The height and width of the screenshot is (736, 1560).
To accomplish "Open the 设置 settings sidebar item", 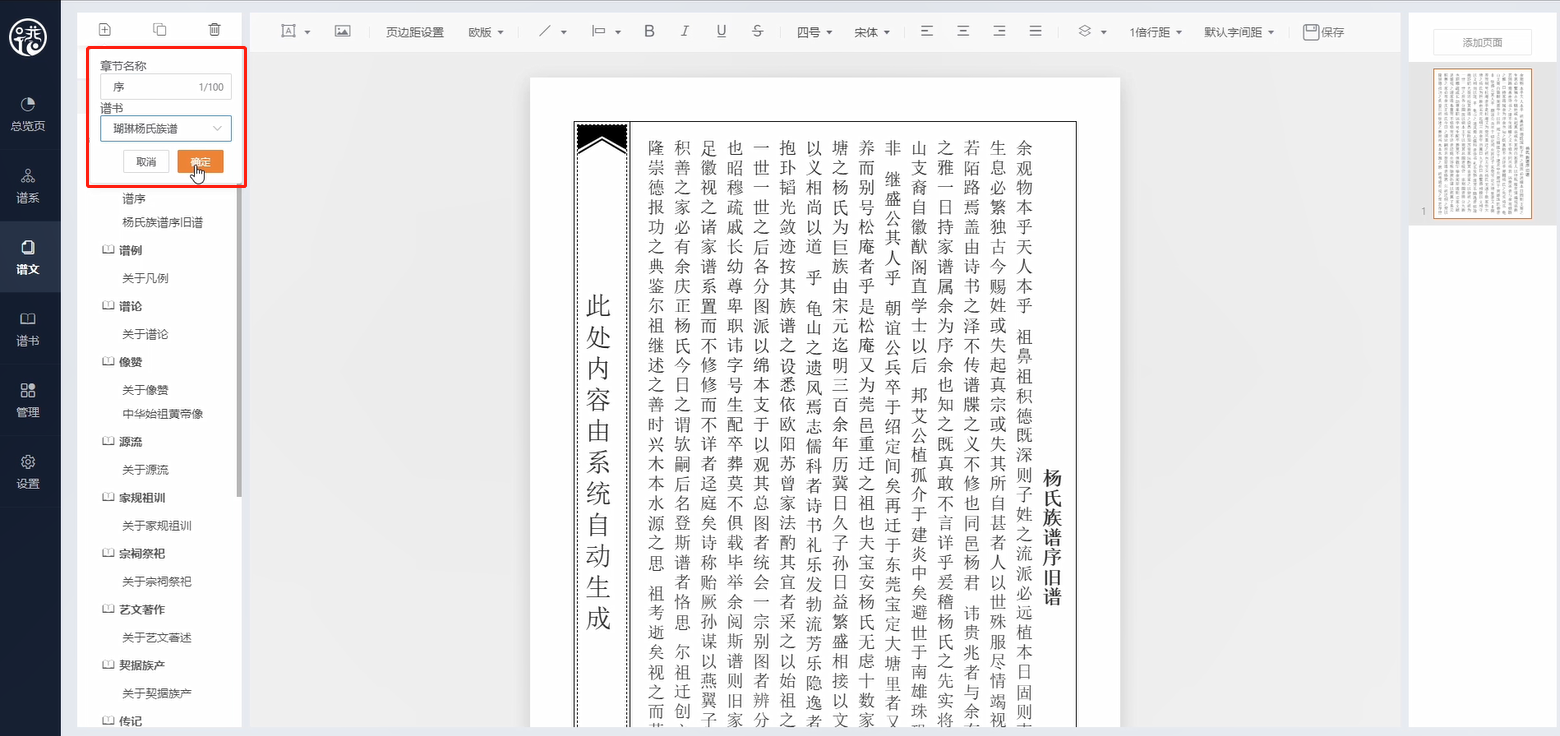I will (28, 472).
